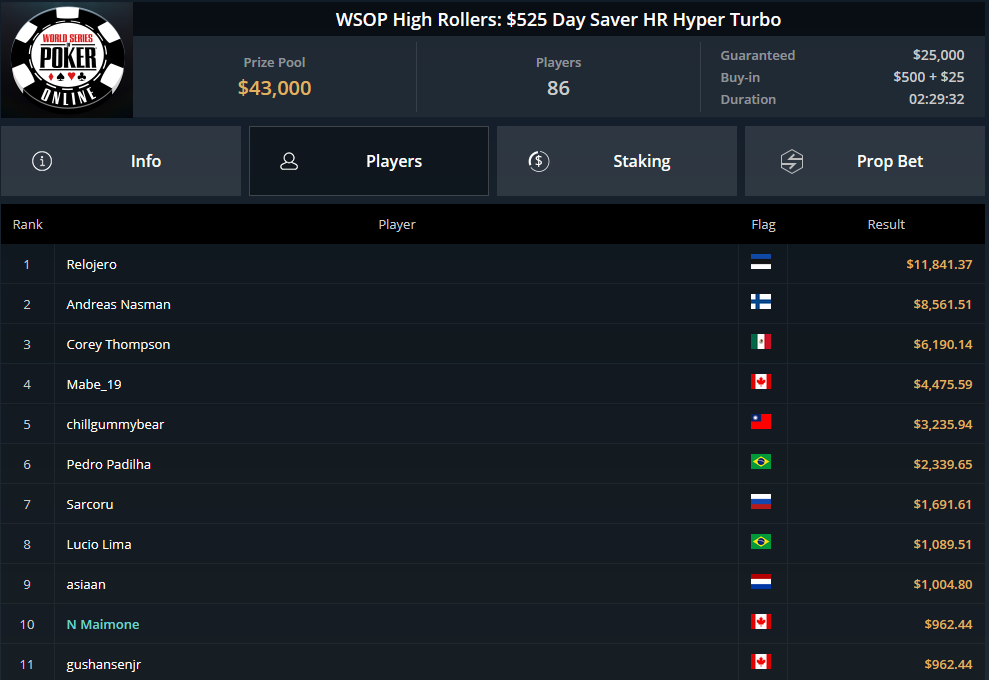989x680 pixels.
Task: Click the $4,475.59 result
Action: pyautogui.click(x=942, y=384)
